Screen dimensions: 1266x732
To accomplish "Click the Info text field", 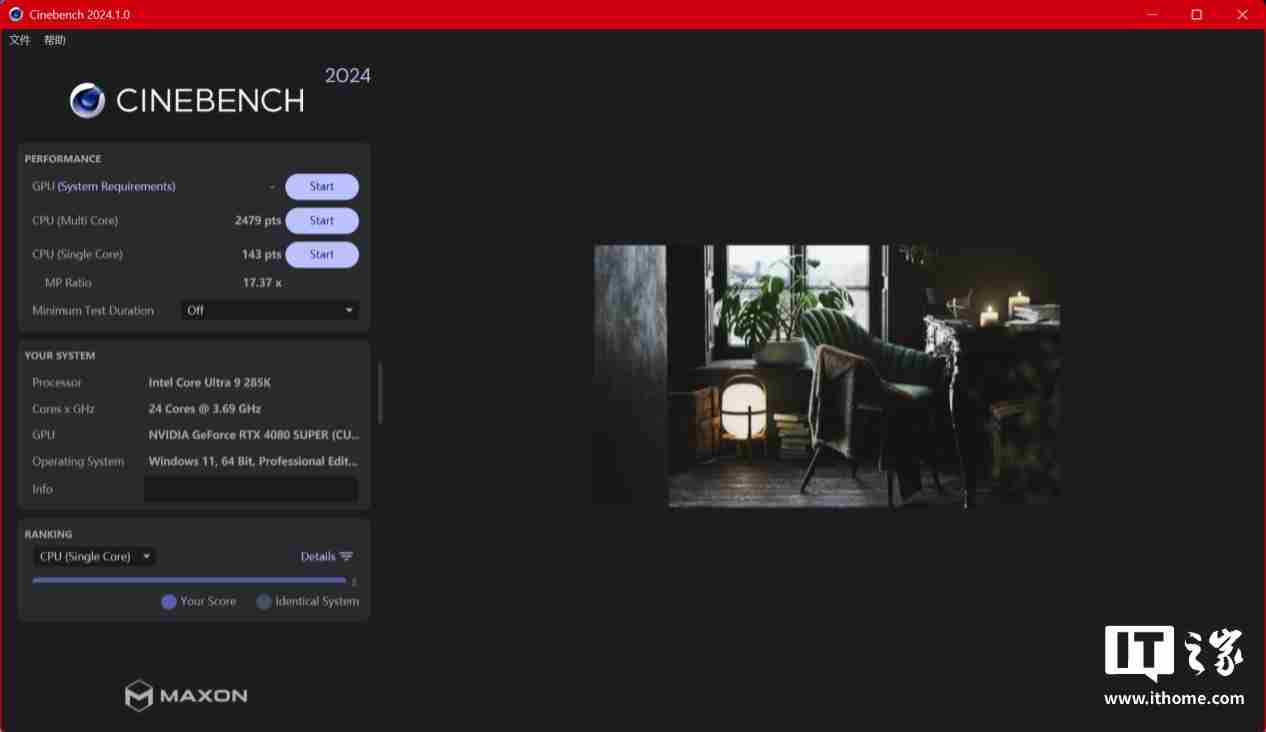I will click(251, 489).
